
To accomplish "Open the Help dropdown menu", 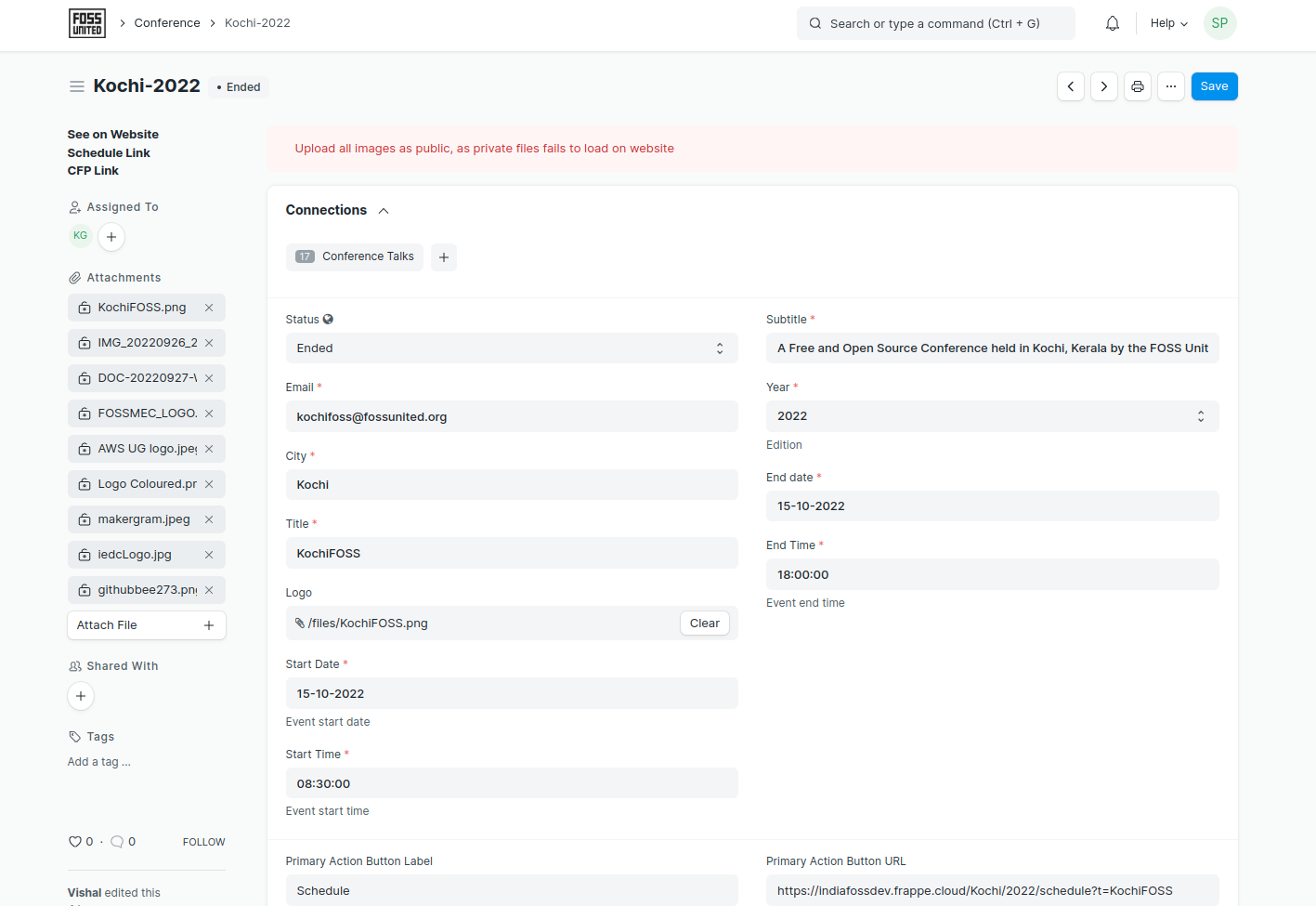I will click(x=1168, y=23).
